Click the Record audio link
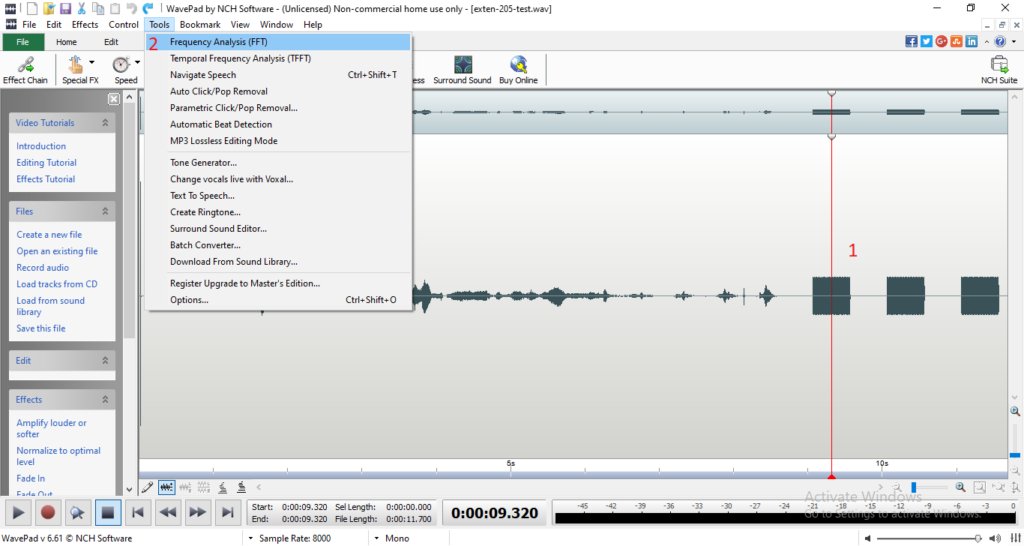 pyautogui.click(x=42, y=268)
